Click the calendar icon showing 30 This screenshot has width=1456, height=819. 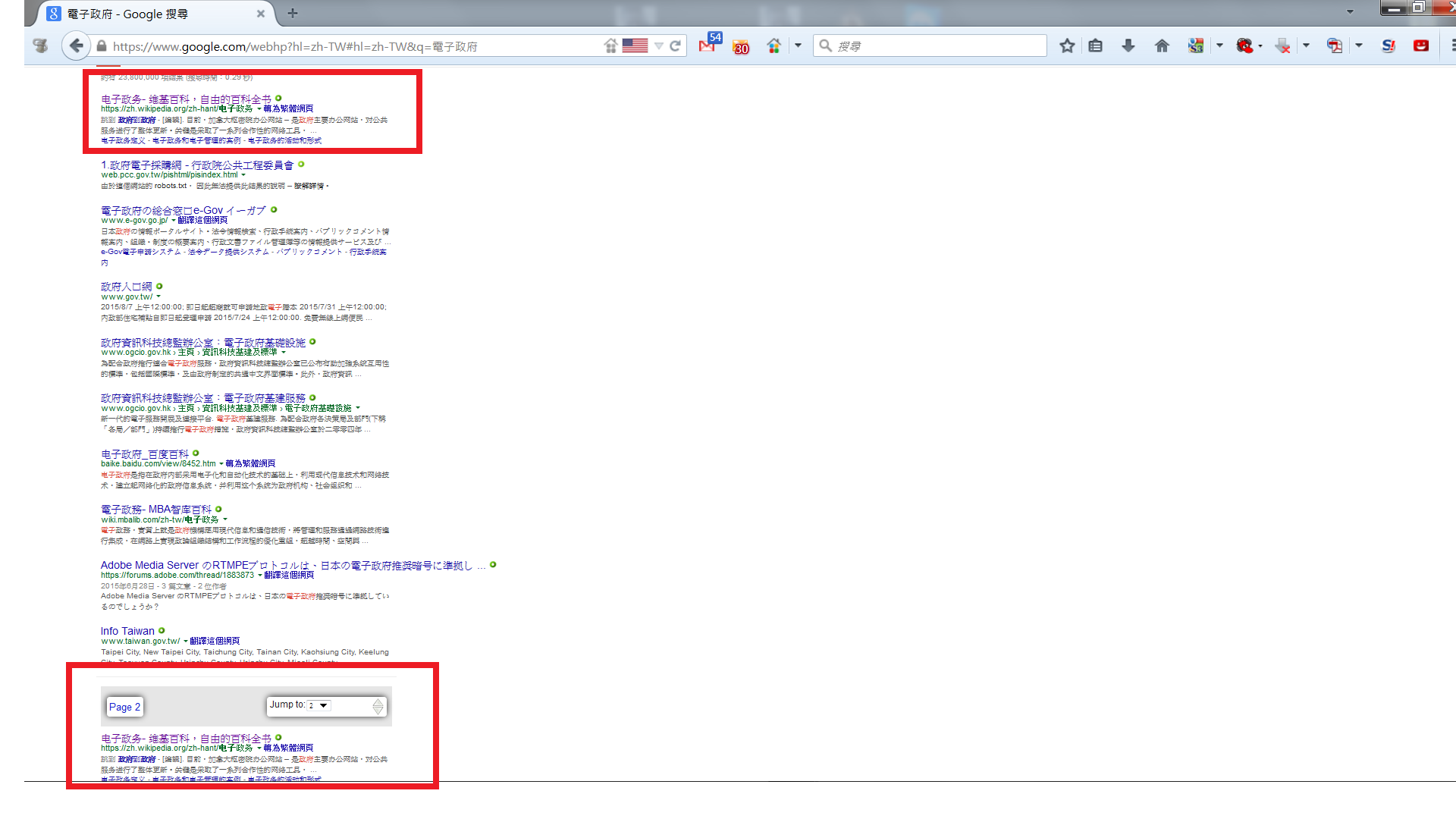[x=741, y=47]
